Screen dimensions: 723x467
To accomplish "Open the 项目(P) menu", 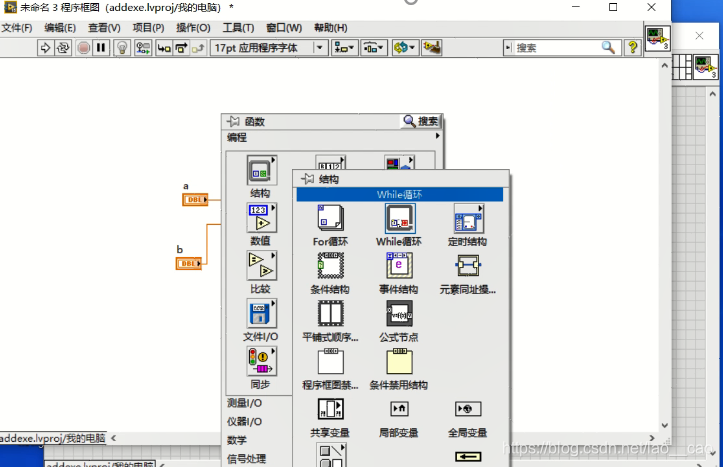I will 148,28.
